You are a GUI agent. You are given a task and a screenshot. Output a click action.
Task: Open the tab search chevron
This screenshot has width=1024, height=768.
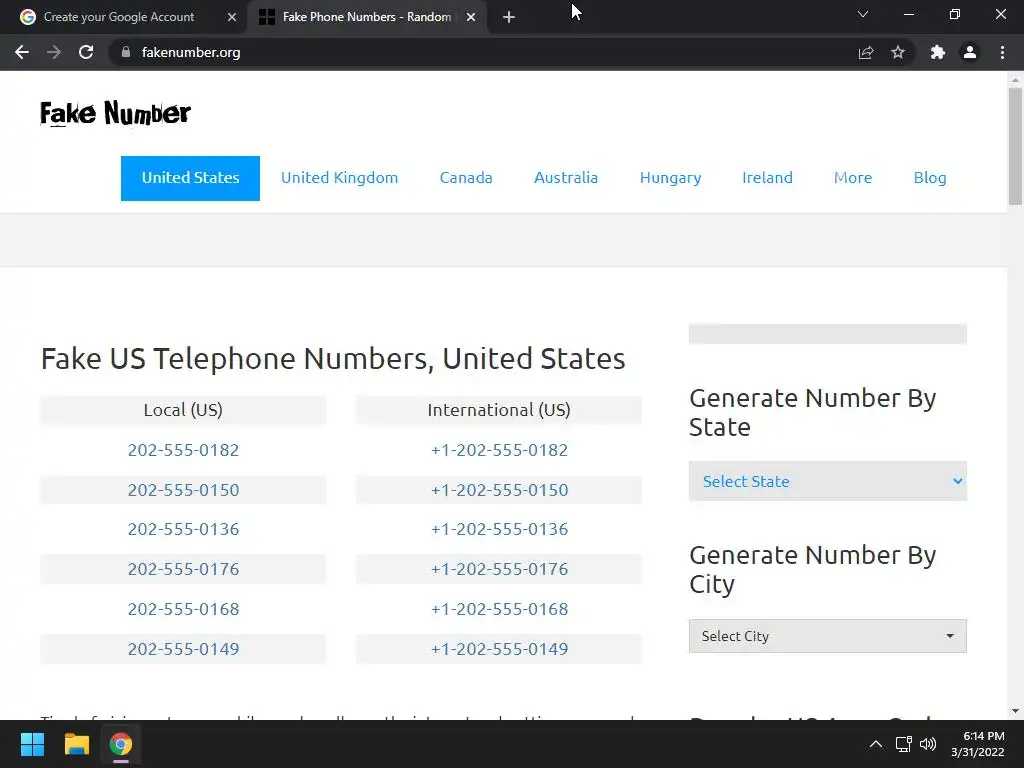pyautogui.click(x=863, y=14)
